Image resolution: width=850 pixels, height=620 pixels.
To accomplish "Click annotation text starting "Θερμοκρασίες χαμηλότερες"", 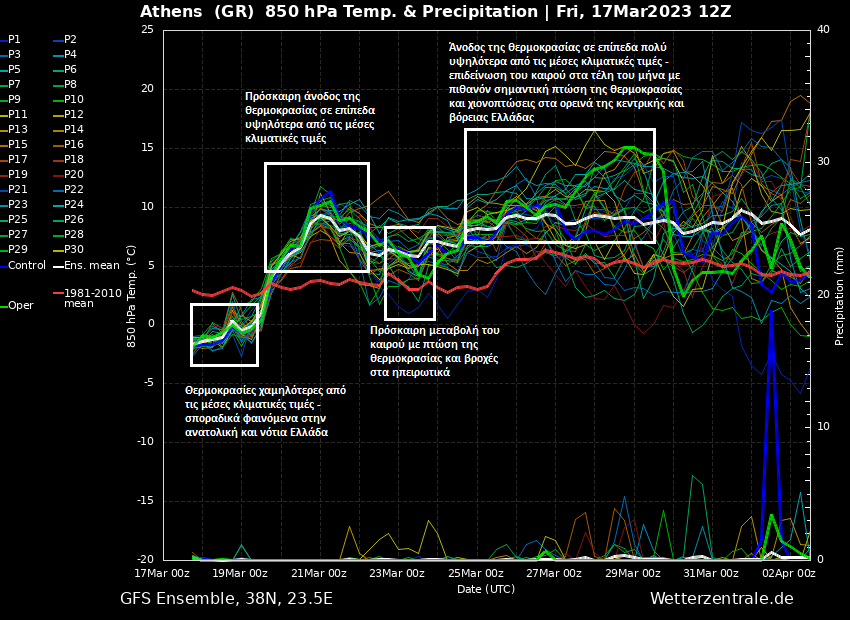I will [x=265, y=411].
